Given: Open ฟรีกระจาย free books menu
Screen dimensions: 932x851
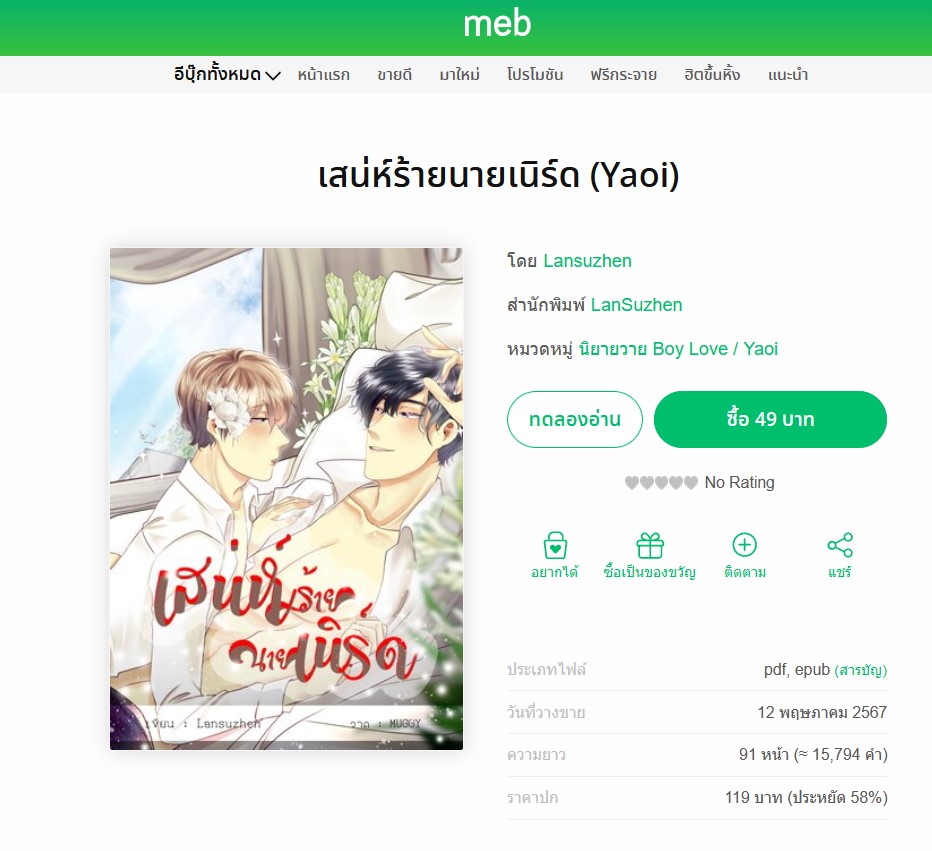Looking at the screenshot, I should click(623, 75).
